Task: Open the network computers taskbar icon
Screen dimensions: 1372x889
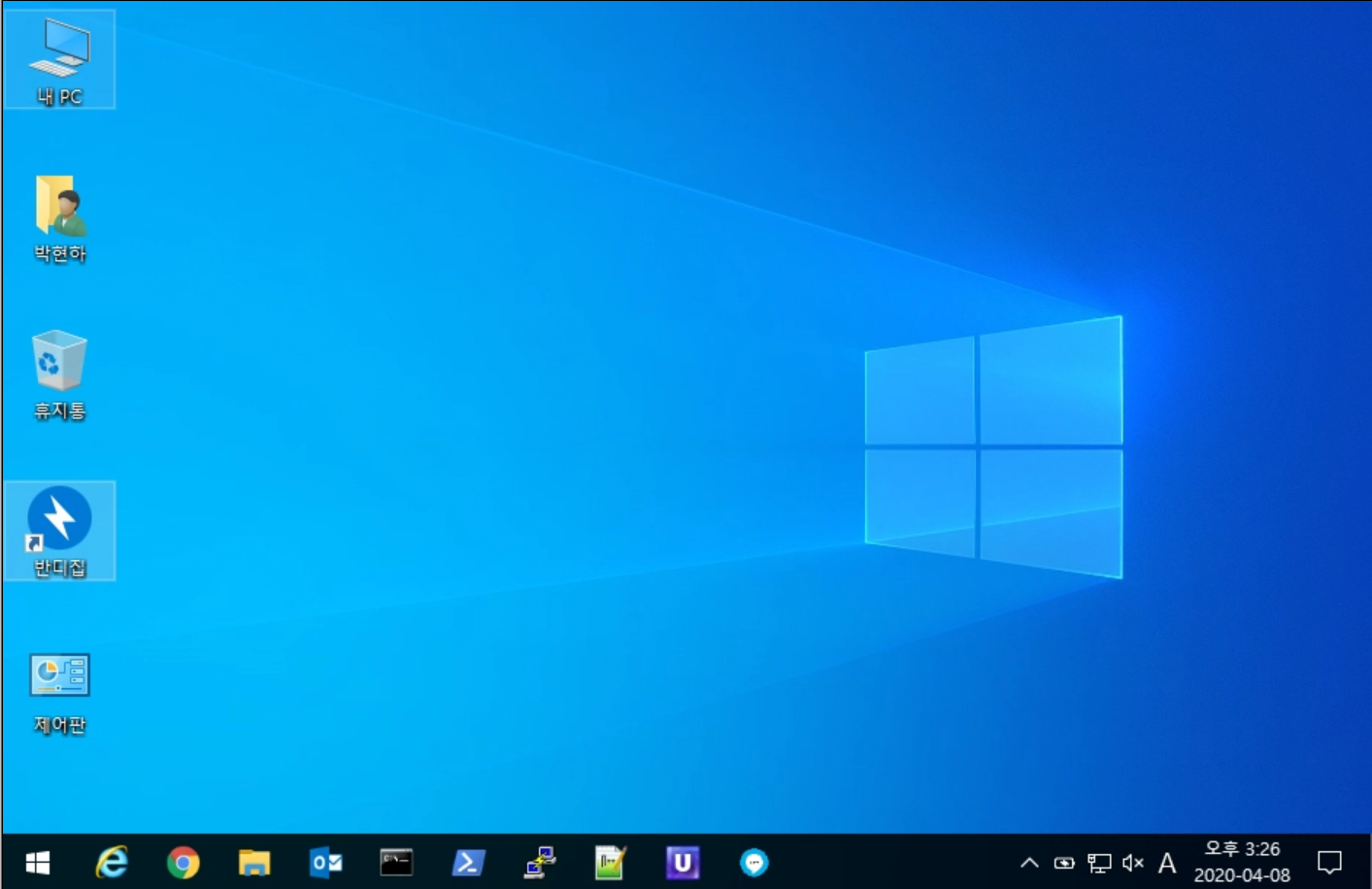Action: tap(540, 863)
